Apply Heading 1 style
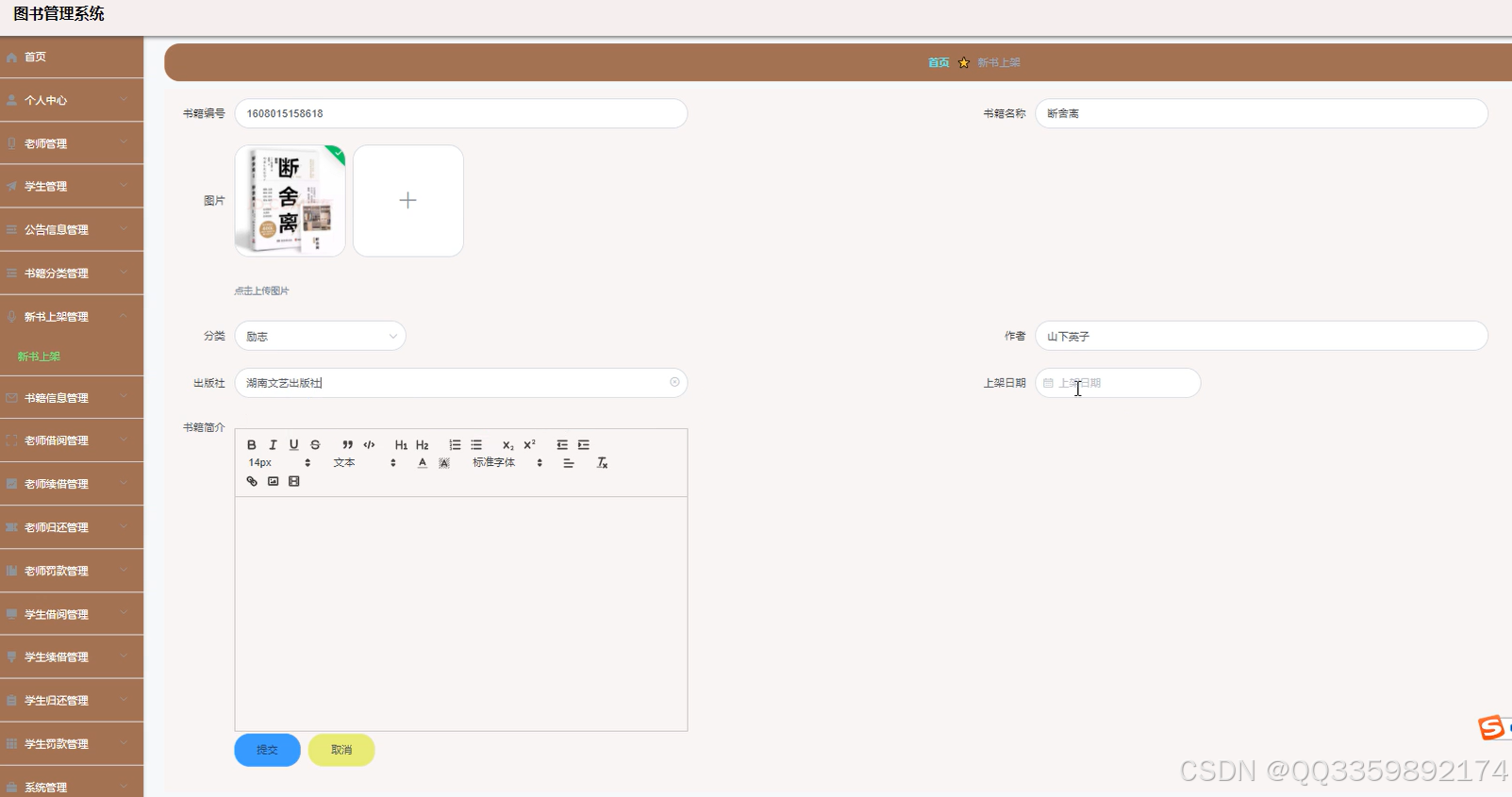Viewport: 1512px width, 797px height. pyautogui.click(x=401, y=445)
